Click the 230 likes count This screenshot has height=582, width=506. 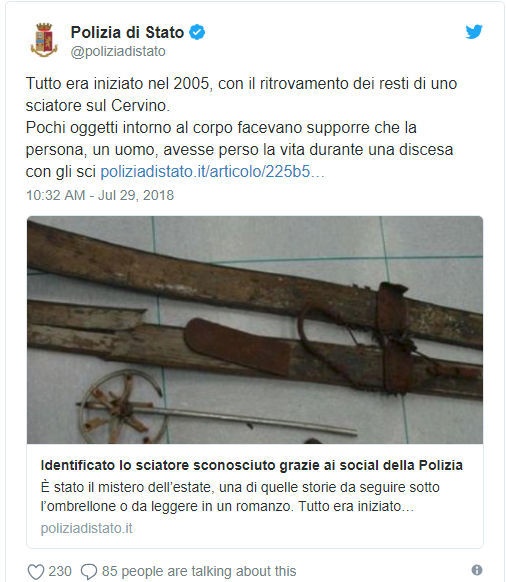[x=60, y=571]
